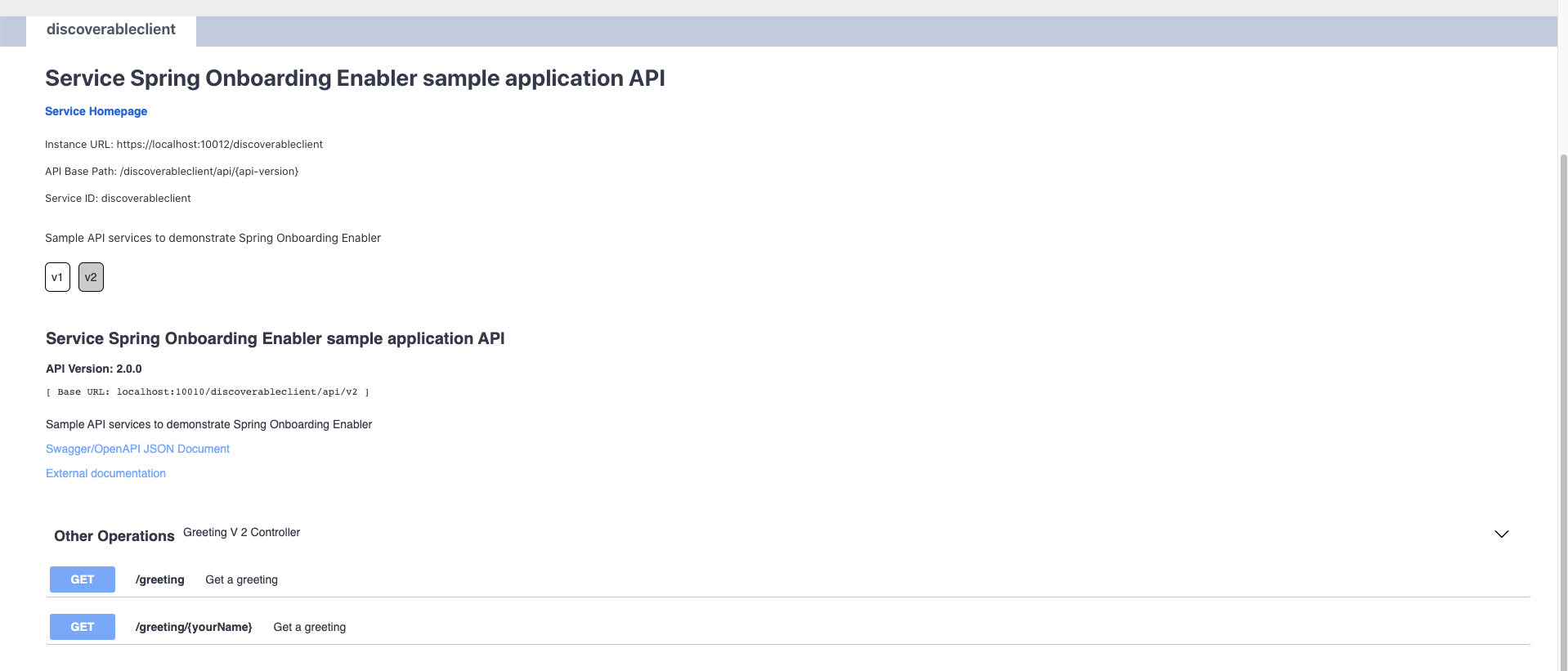
Task: Open the External documentation link
Action: tap(105, 473)
